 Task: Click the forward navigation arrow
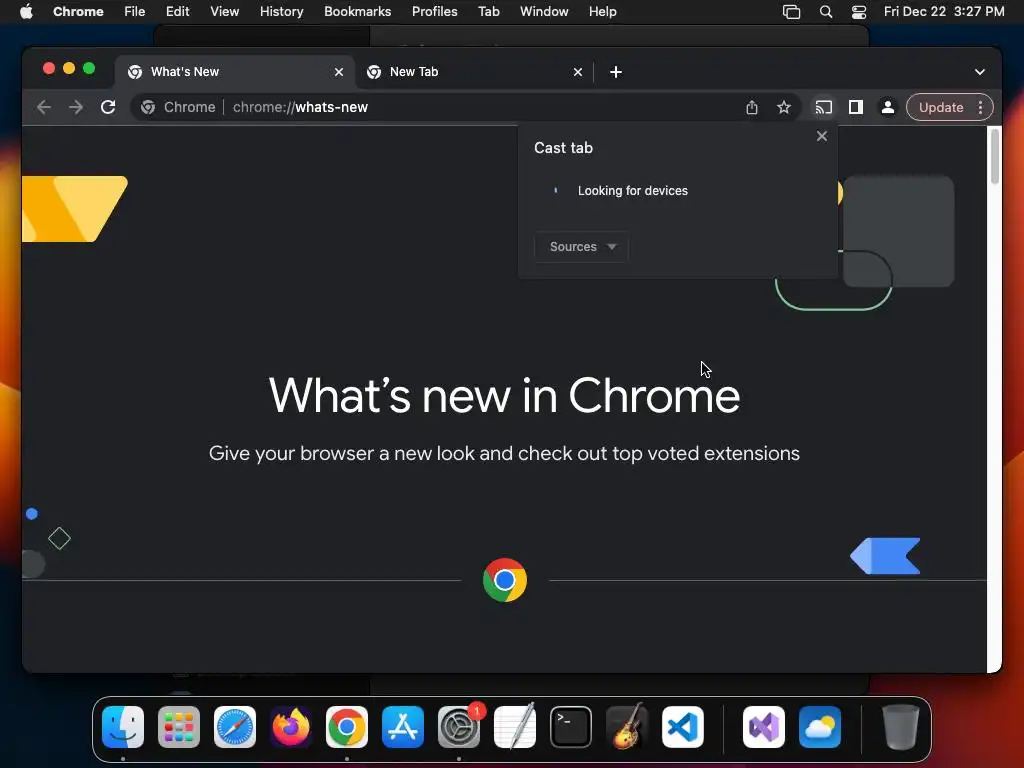pos(76,107)
